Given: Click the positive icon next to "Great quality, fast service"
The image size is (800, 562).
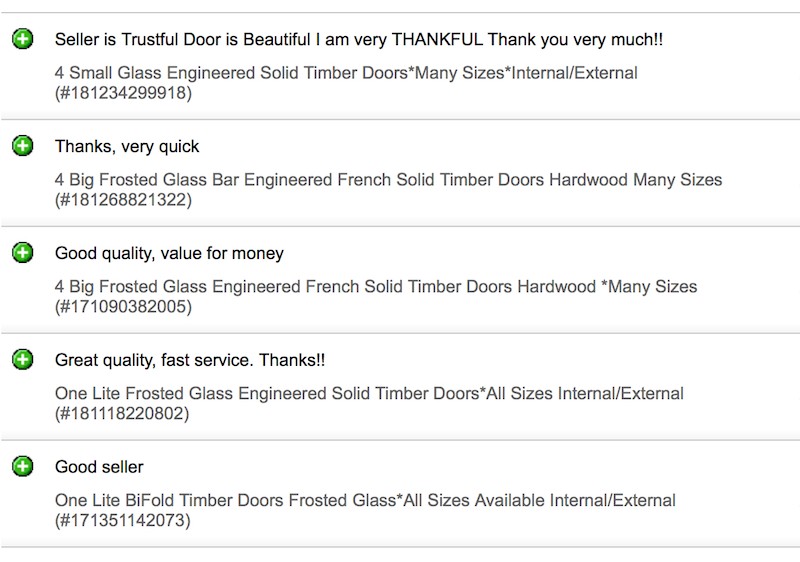Looking at the screenshot, I should pos(22,359).
